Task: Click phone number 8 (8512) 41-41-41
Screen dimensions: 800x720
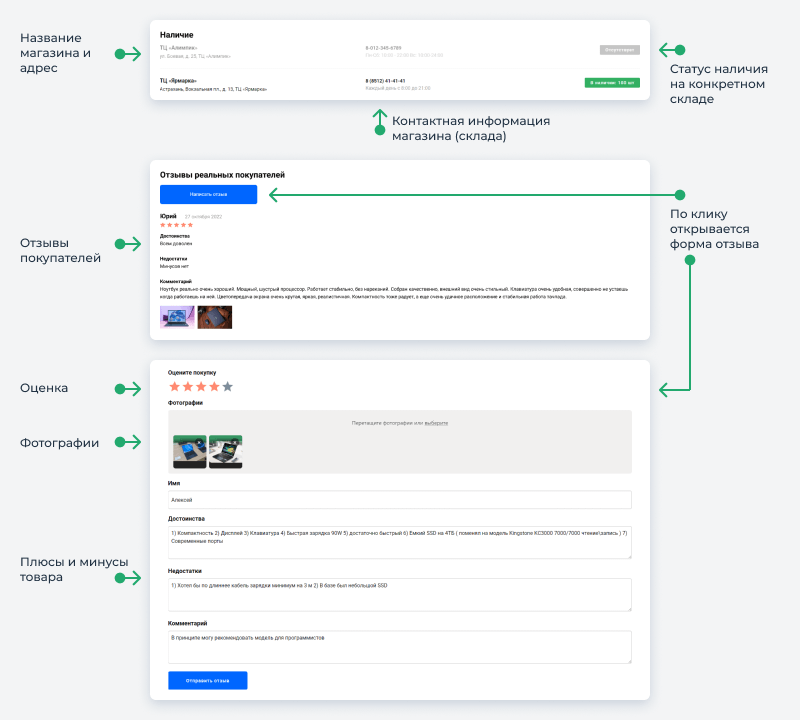Action: [385, 81]
